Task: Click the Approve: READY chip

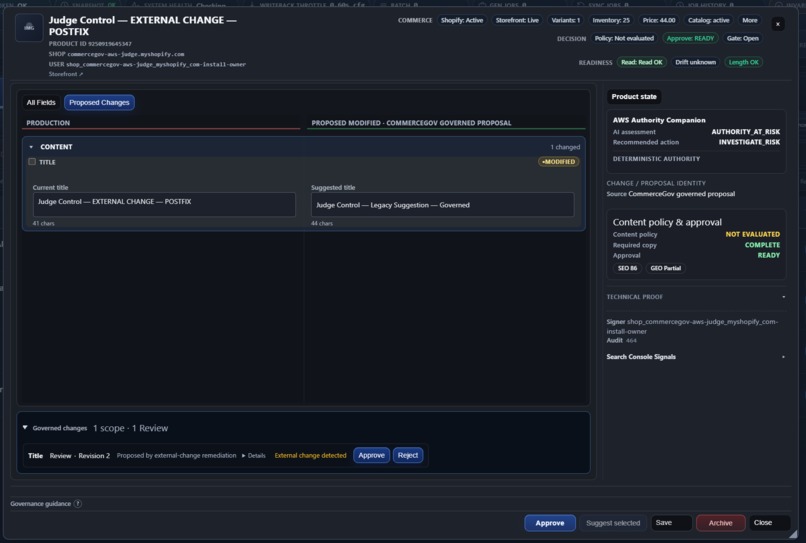Action: 690,39
